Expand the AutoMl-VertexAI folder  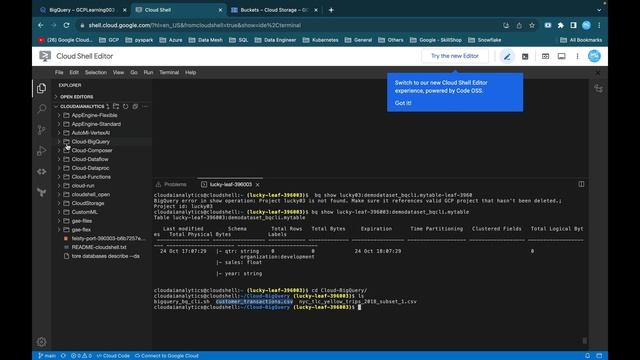tap(91, 133)
